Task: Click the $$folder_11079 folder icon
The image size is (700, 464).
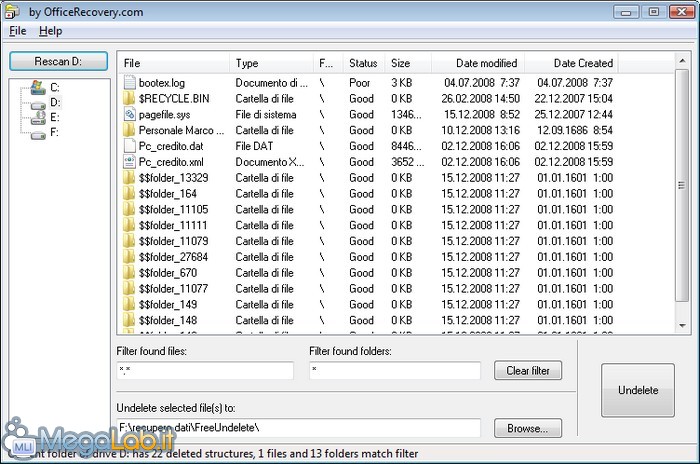Action: point(129,241)
